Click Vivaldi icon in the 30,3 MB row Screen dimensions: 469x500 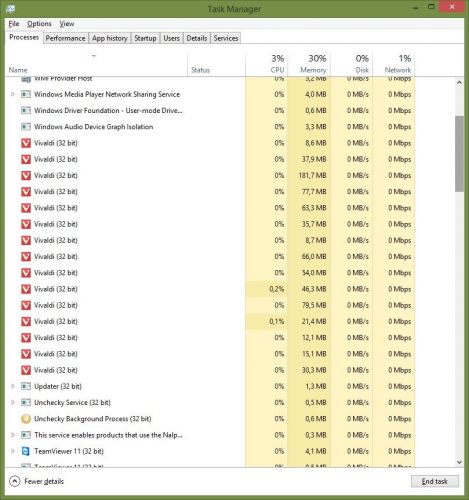coord(26,370)
